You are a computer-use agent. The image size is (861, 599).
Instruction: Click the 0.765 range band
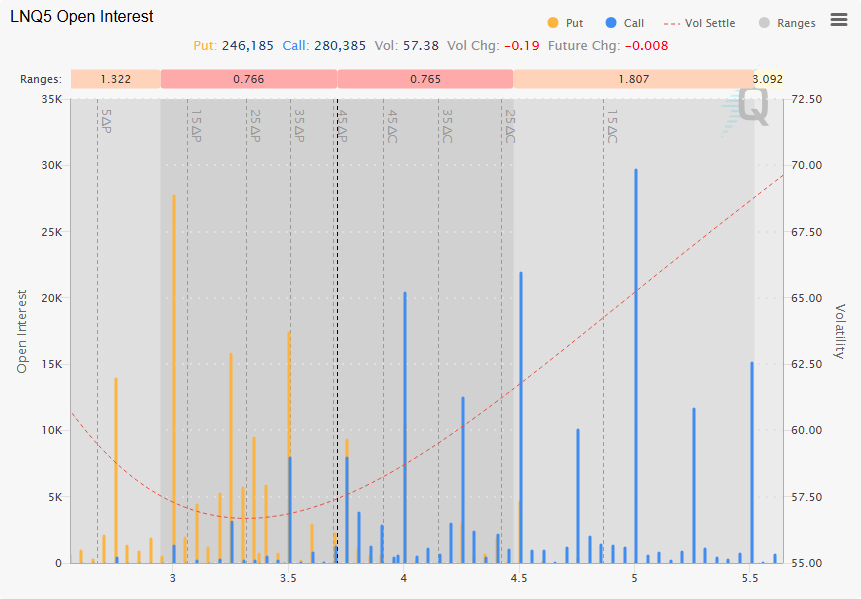click(x=425, y=79)
